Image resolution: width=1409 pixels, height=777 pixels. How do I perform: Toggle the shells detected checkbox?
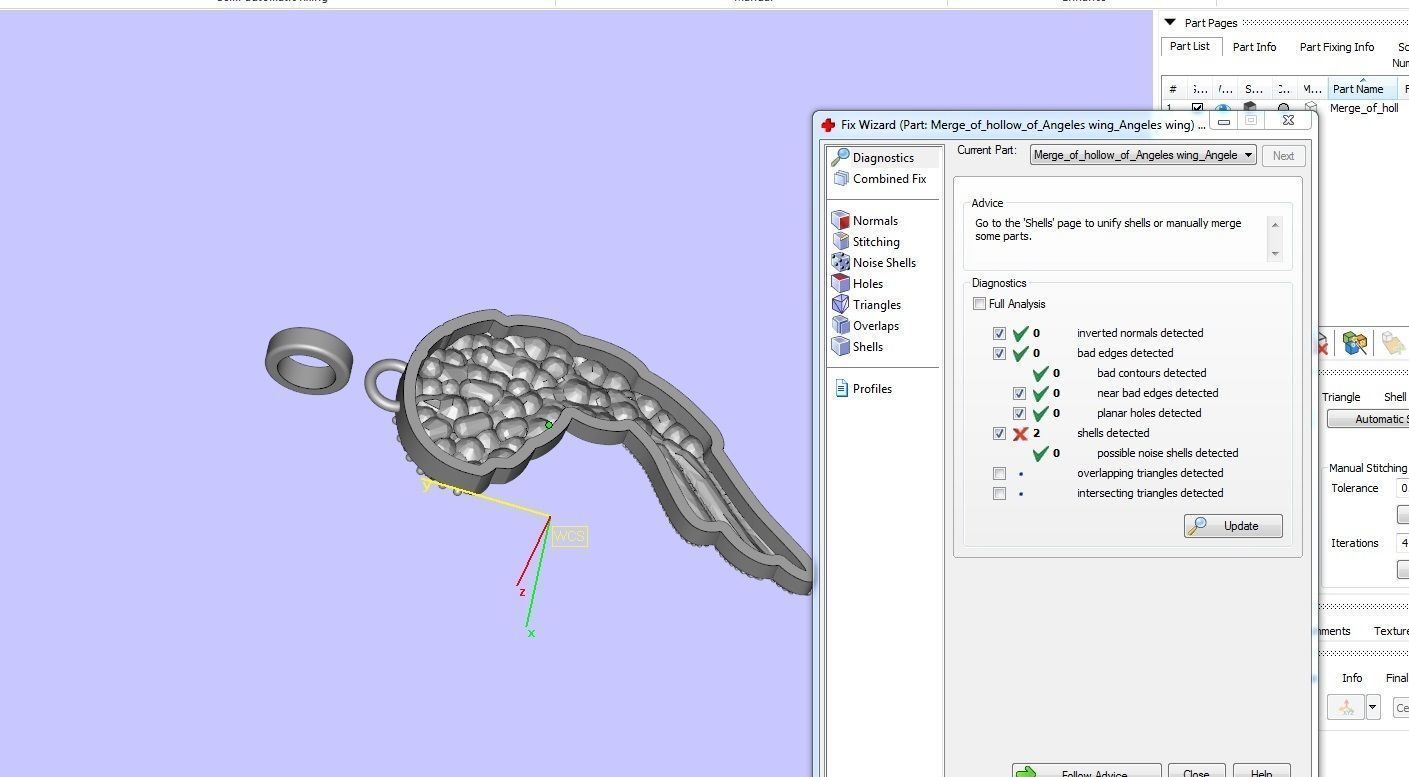click(x=999, y=433)
